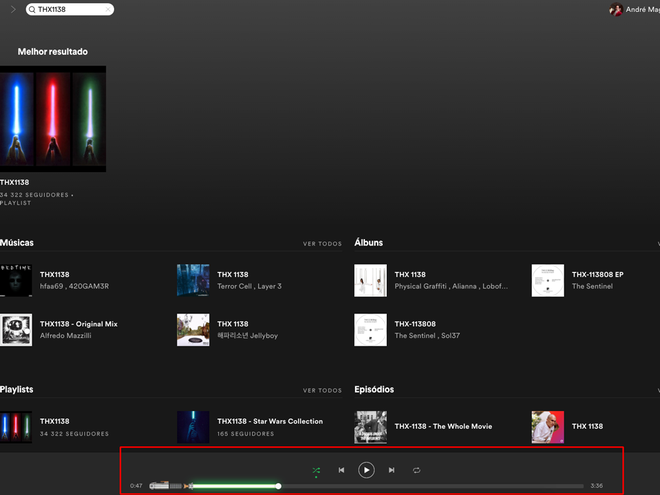
Task: Click the André username text
Action: coord(642,9)
